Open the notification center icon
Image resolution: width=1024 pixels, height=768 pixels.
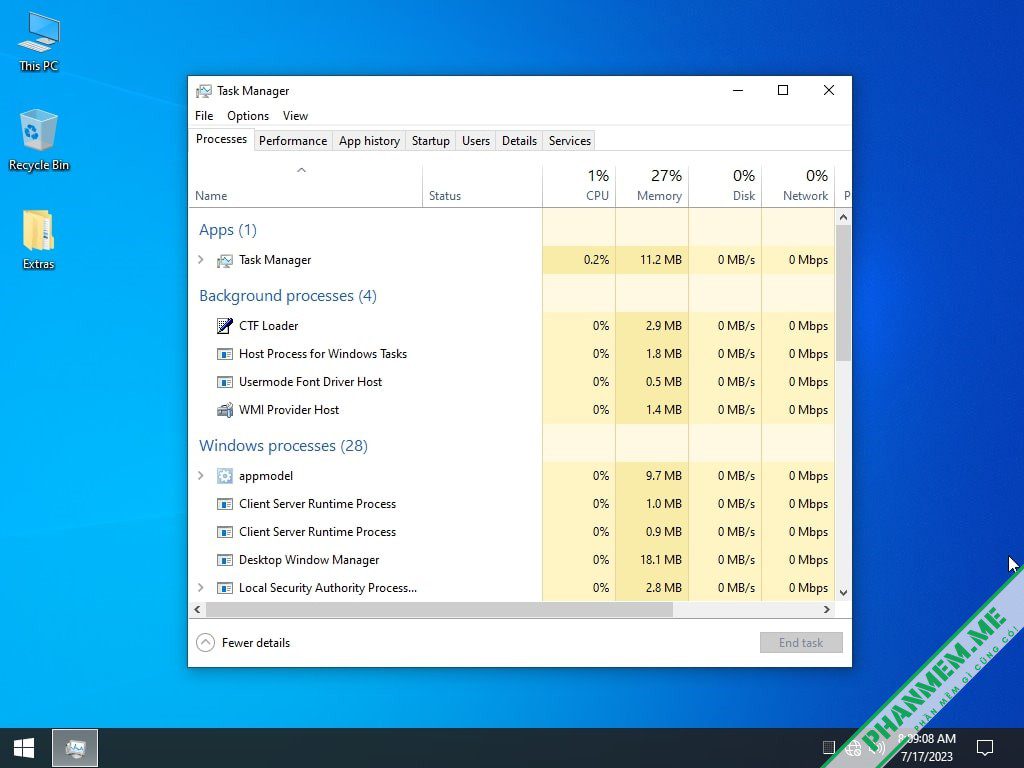click(984, 748)
